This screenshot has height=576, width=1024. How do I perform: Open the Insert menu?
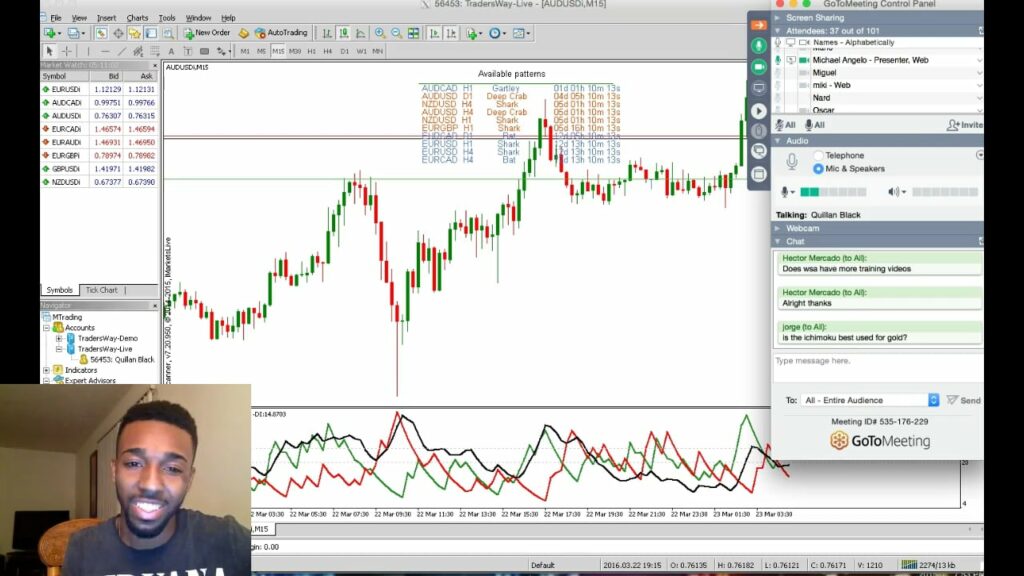click(x=106, y=18)
